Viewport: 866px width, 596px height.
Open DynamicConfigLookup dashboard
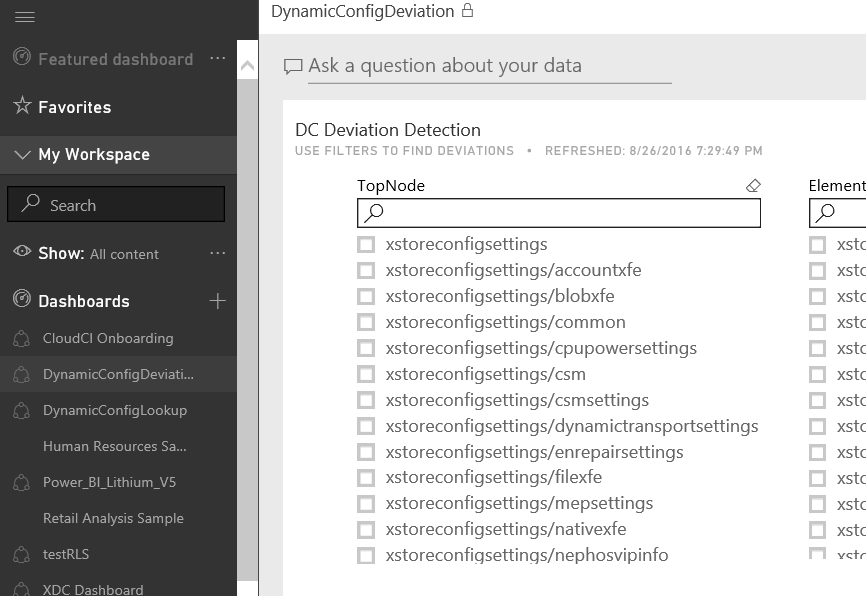[115, 410]
